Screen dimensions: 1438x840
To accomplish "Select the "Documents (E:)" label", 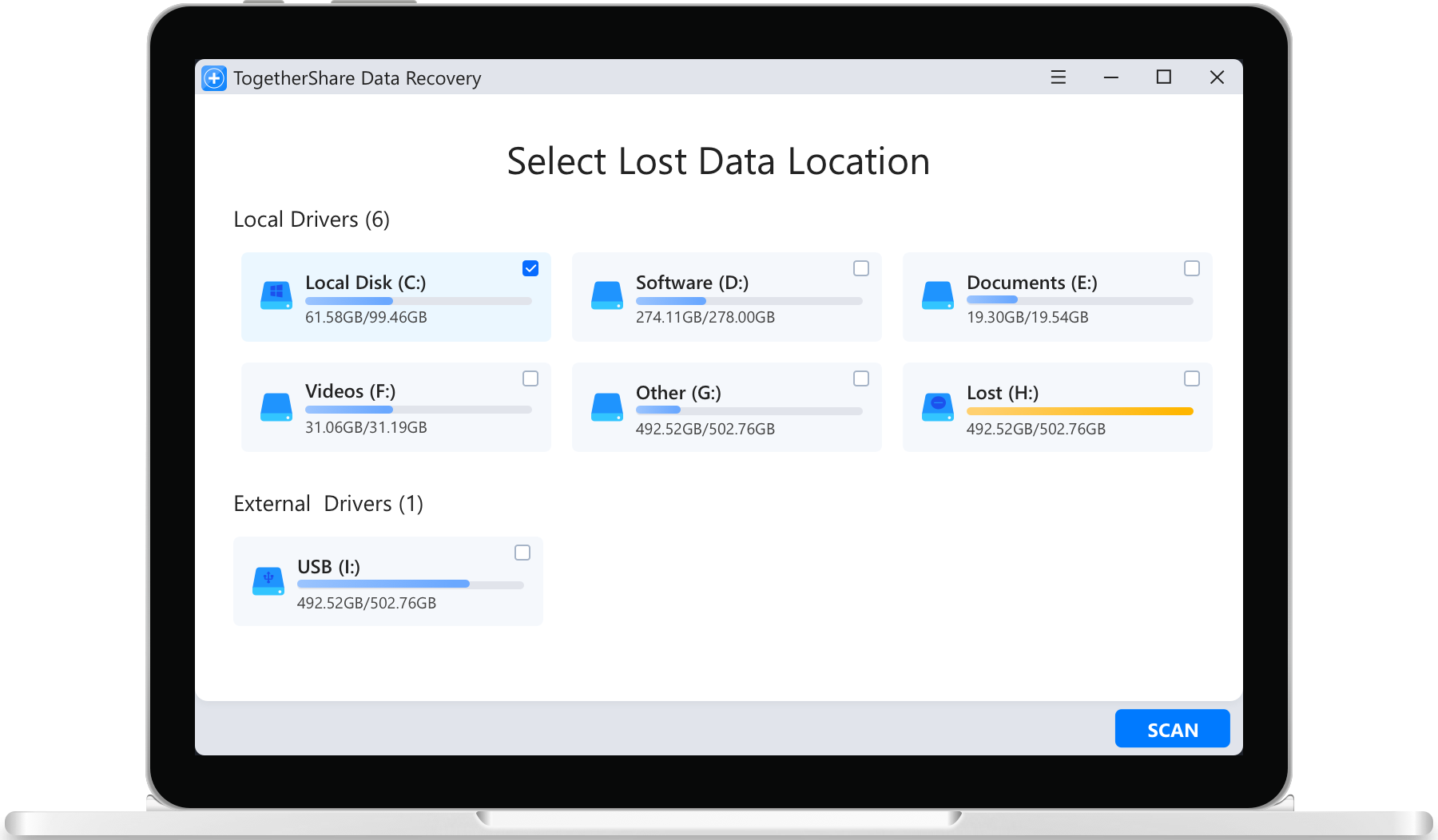I will tap(1032, 283).
